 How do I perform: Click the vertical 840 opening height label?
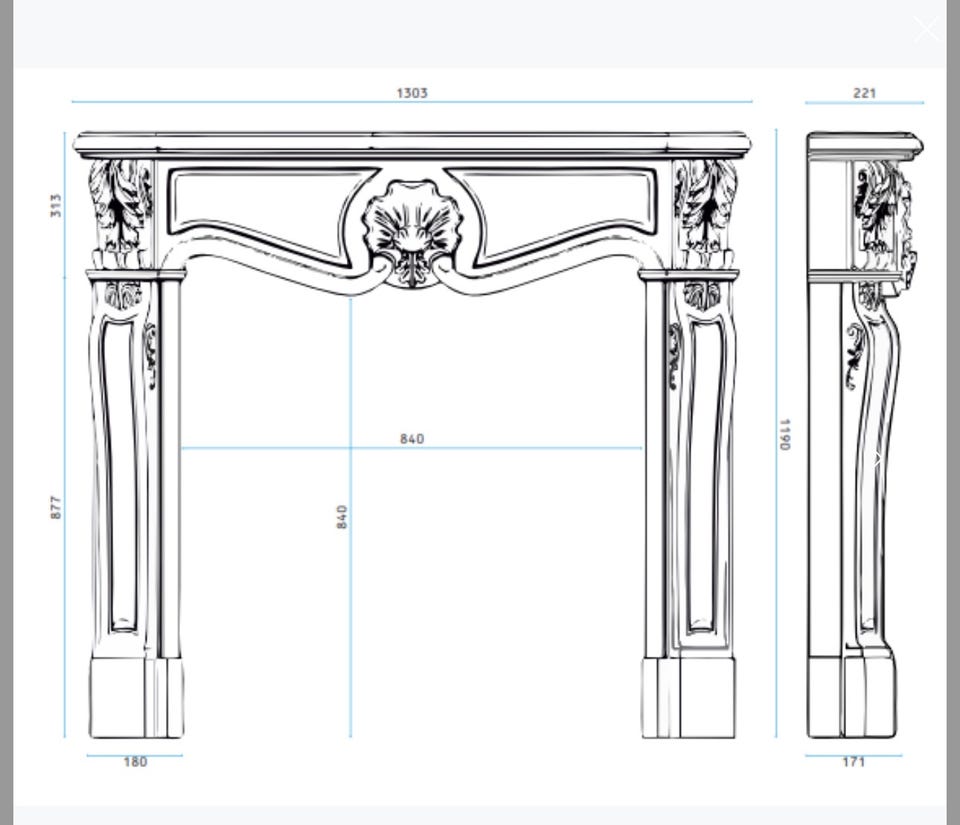pos(342,517)
